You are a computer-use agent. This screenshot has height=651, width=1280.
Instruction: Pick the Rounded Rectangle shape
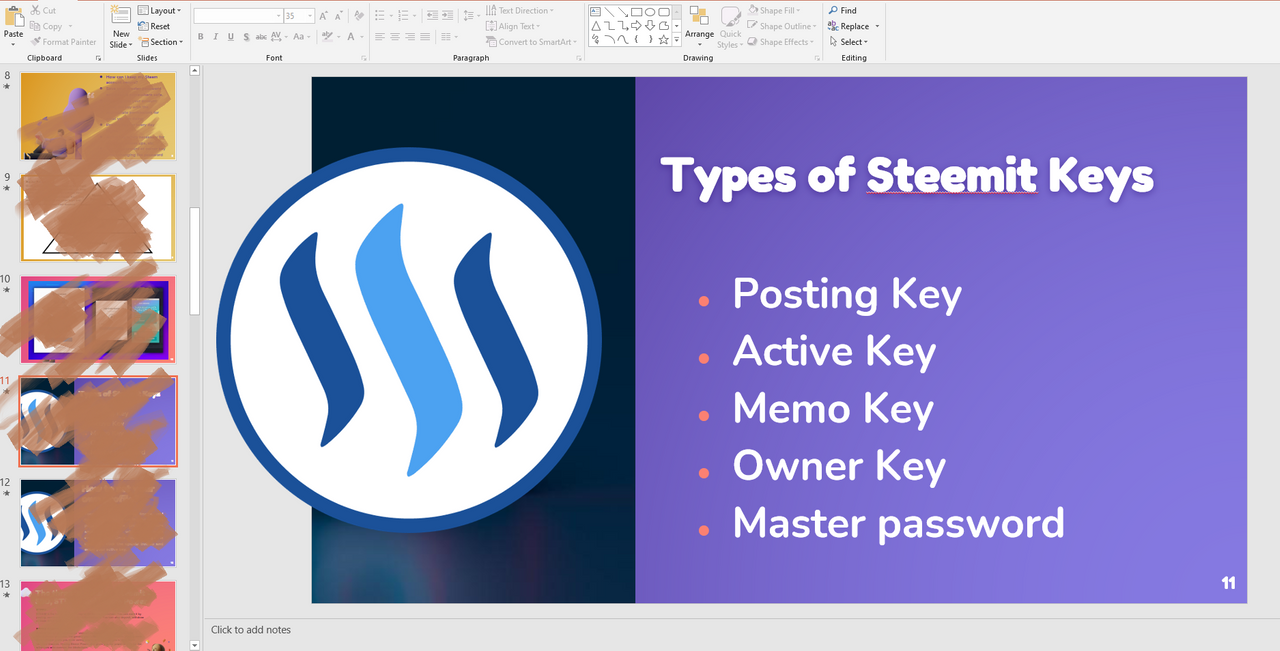(x=664, y=12)
